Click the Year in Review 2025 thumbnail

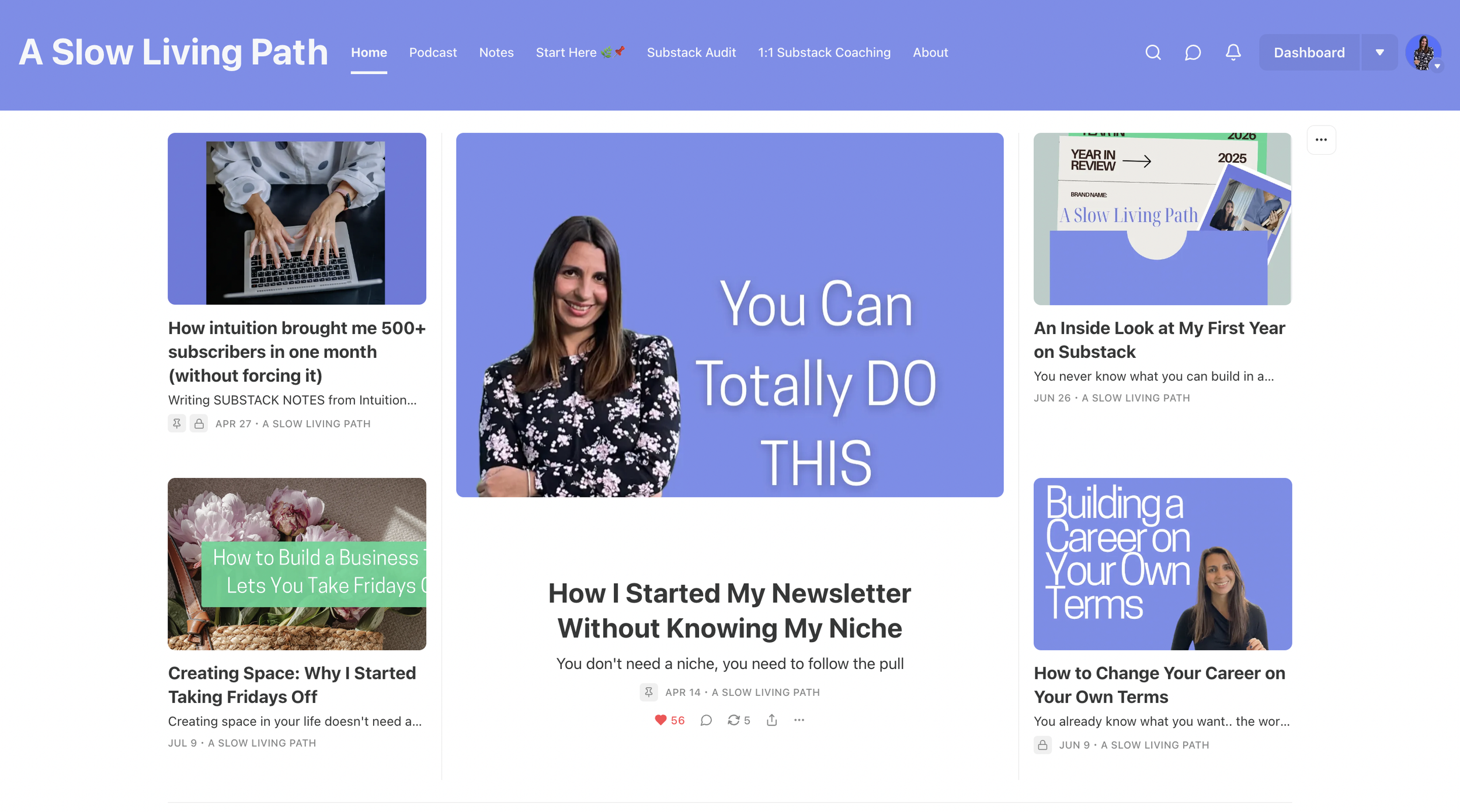1162,218
